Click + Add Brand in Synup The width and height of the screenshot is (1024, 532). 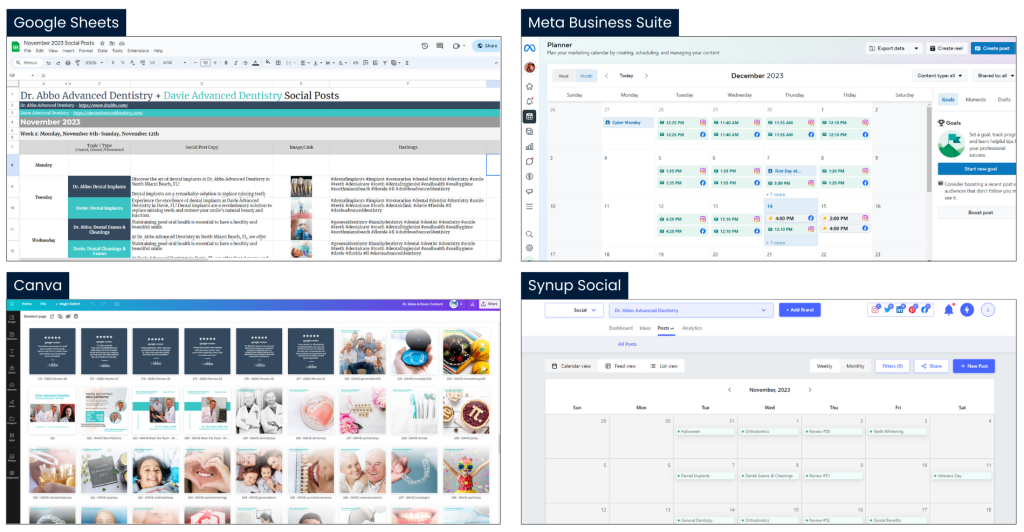pyautogui.click(x=799, y=310)
